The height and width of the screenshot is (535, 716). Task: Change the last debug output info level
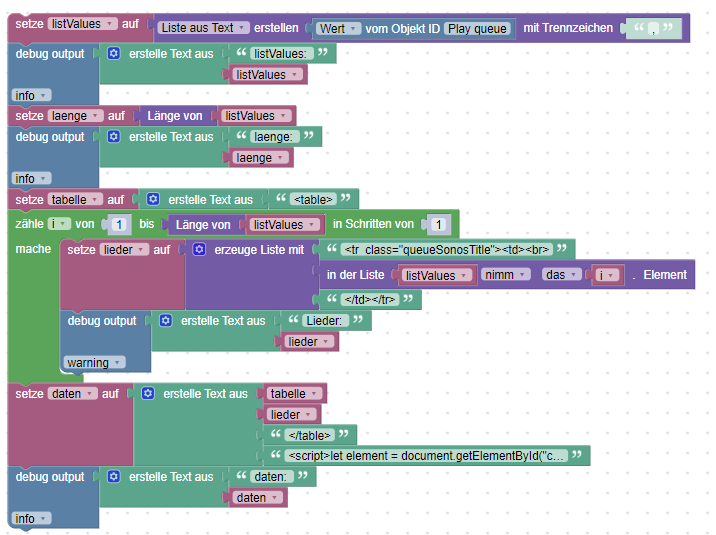pyautogui.click(x=31, y=519)
